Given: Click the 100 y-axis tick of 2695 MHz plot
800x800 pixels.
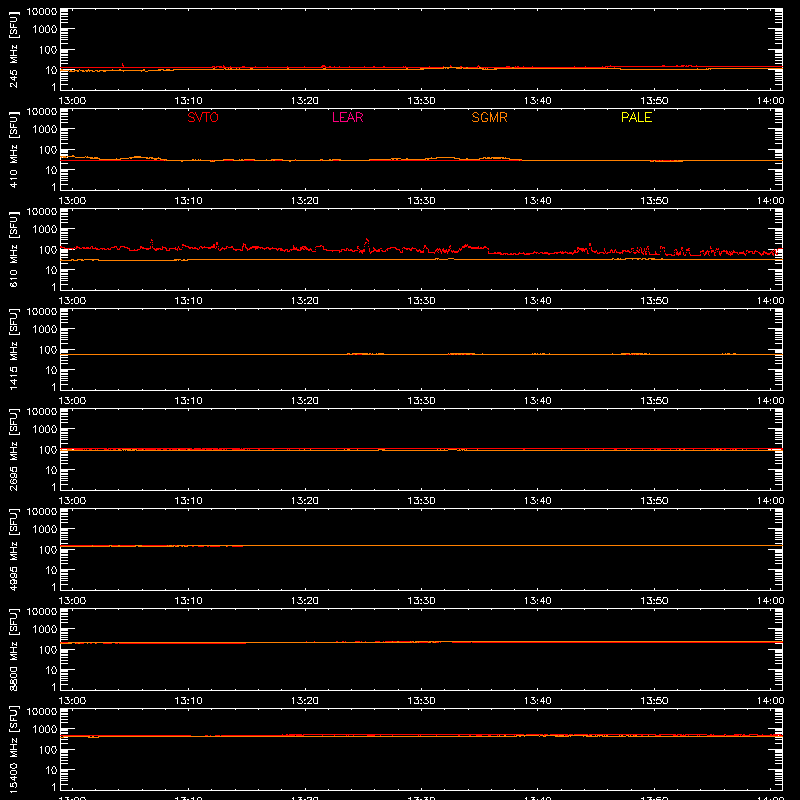Looking at the screenshot, I should tap(48, 450).
